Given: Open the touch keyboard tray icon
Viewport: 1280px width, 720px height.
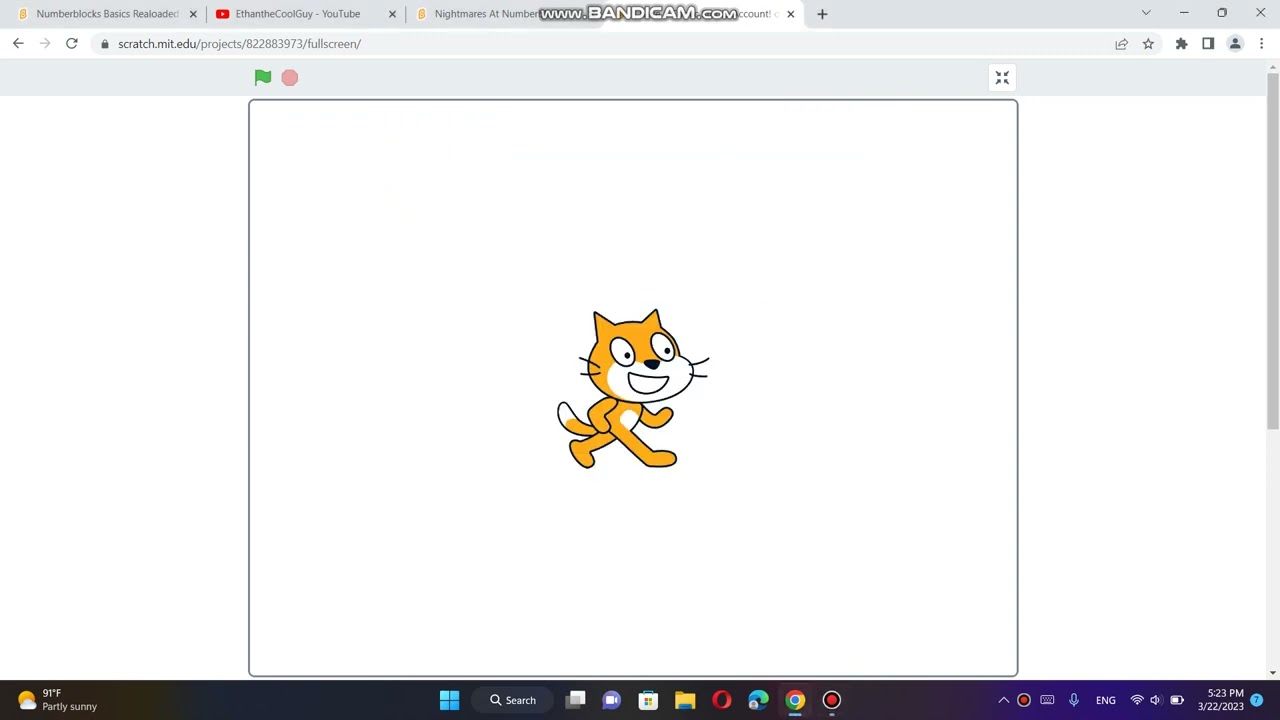Looking at the screenshot, I should (1047, 700).
